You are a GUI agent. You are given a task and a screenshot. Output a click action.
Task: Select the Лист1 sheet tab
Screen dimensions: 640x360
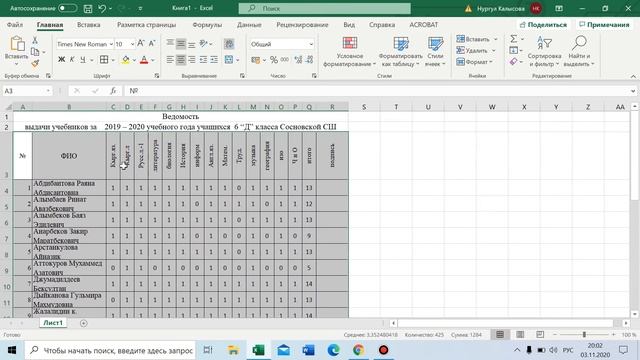click(x=53, y=323)
